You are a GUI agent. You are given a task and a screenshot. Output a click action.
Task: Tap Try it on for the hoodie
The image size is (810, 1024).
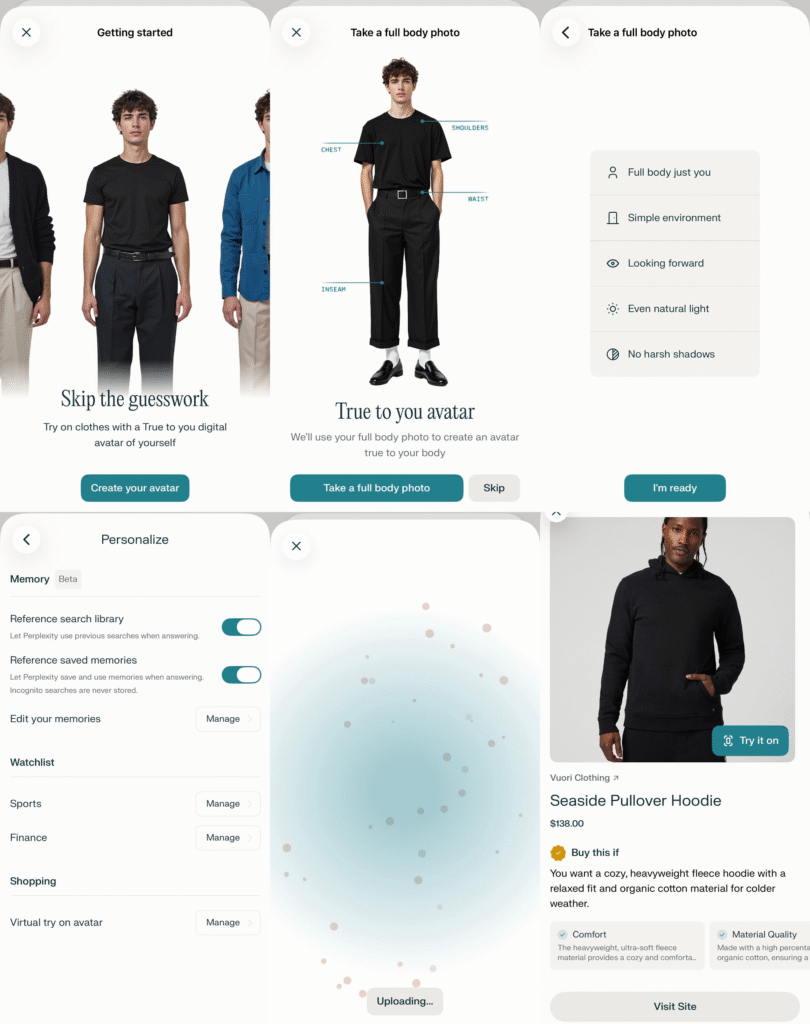click(x=750, y=741)
